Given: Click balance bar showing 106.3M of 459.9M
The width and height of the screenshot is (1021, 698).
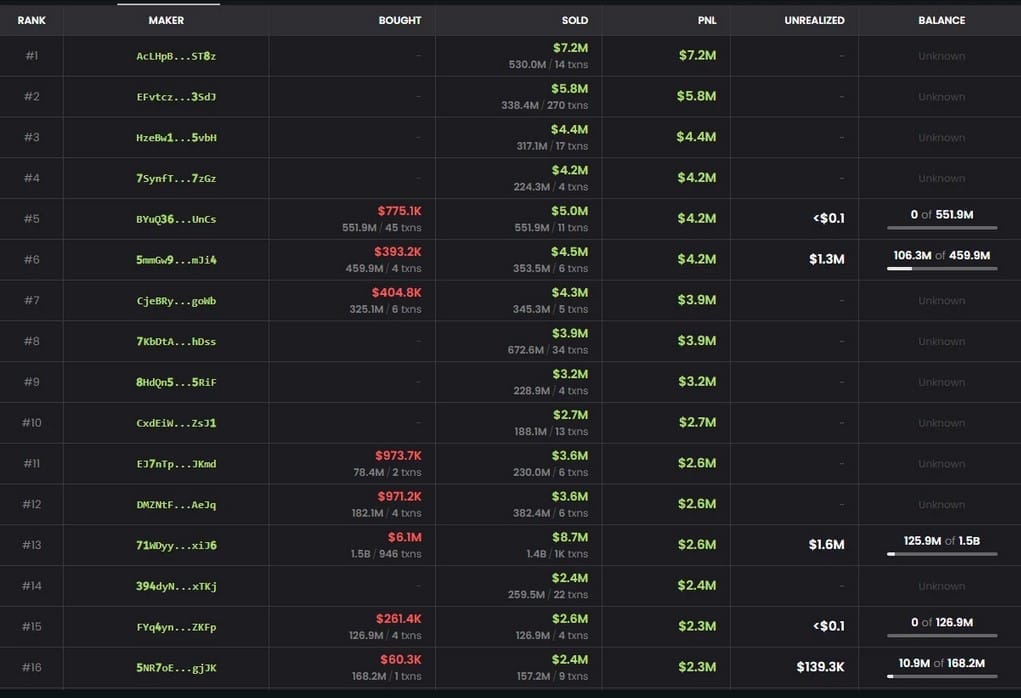Looking at the screenshot, I should pyautogui.click(x=941, y=269).
